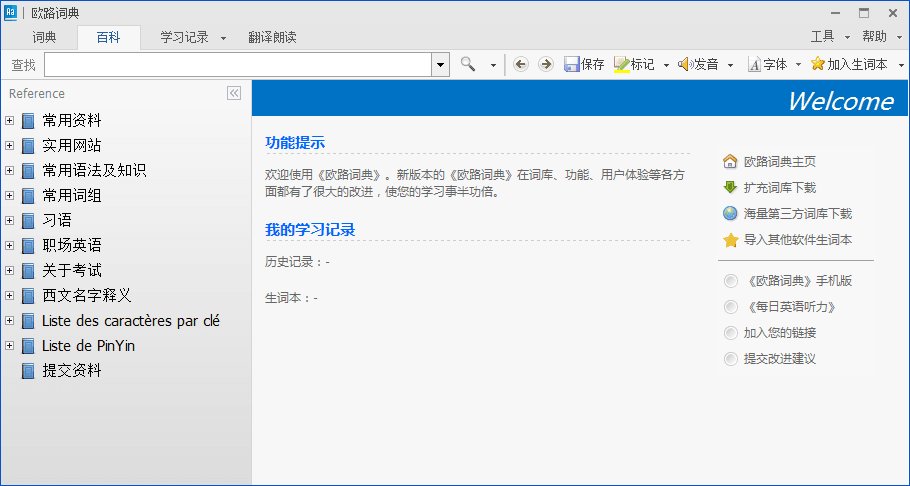910x486 pixels.
Task: Click the forward navigation arrow icon
Action: [545, 64]
